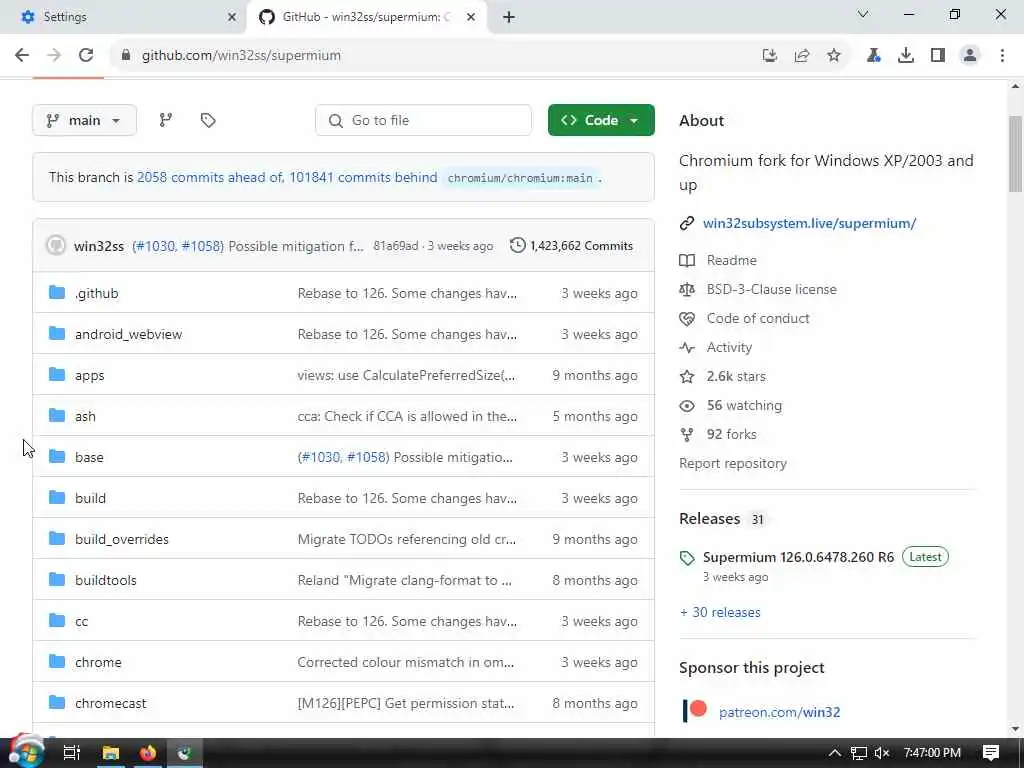Open the #1030 issue link in base row
The image size is (1024, 768).
(319, 457)
